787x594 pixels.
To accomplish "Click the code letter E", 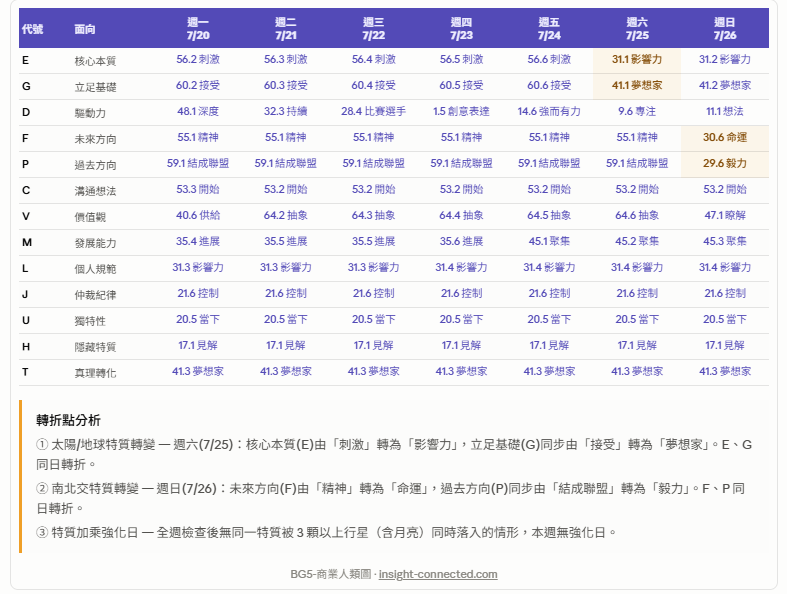I will point(25,60).
